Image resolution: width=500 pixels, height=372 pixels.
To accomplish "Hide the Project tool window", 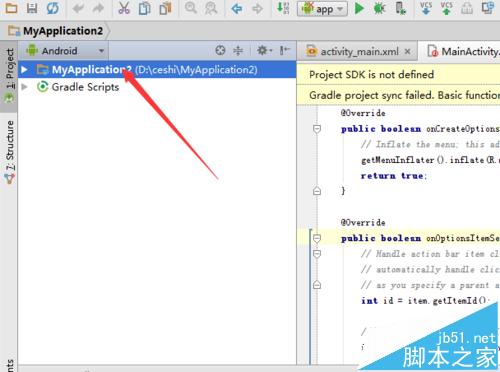I will [284, 51].
